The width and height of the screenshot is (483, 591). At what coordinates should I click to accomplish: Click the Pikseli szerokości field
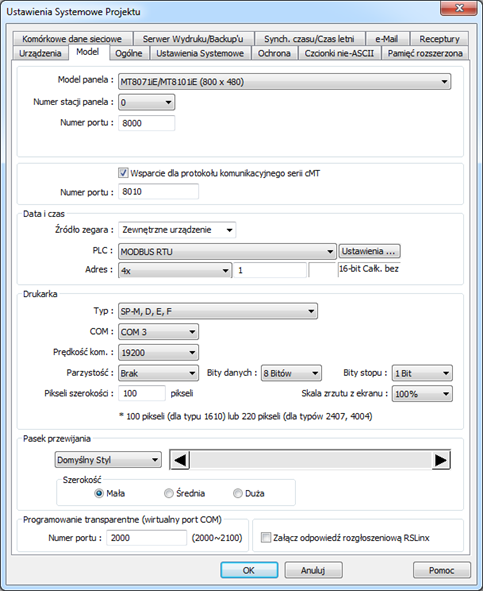tap(142, 393)
